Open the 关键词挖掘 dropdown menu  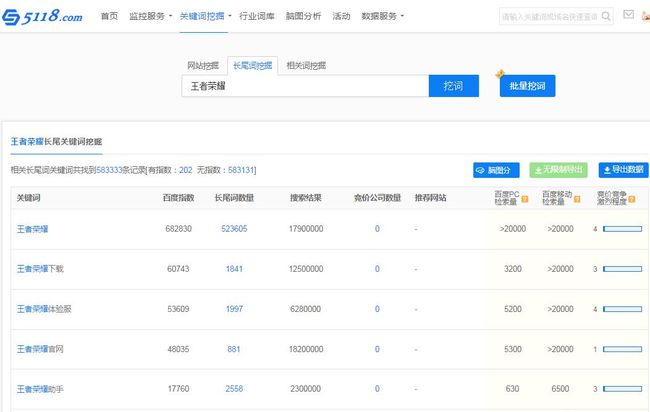(205, 16)
